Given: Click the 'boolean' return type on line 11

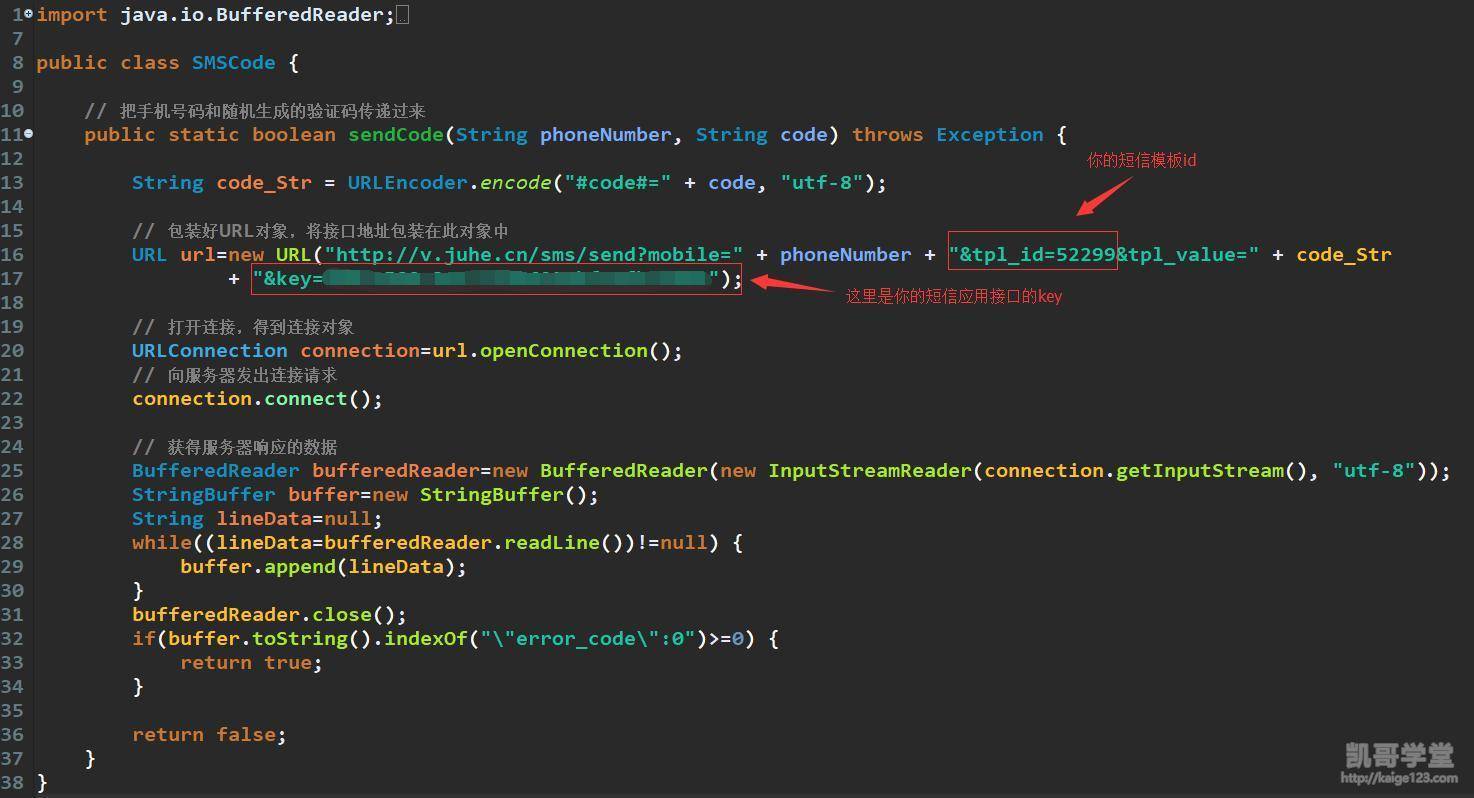Looking at the screenshot, I should pyautogui.click(x=294, y=135).
